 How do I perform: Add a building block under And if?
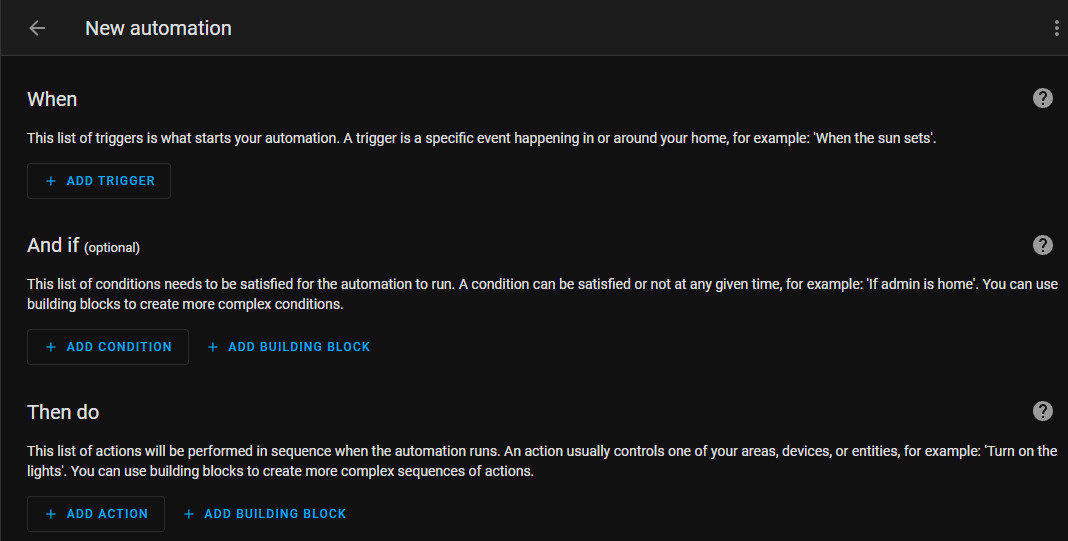[299, 347]
